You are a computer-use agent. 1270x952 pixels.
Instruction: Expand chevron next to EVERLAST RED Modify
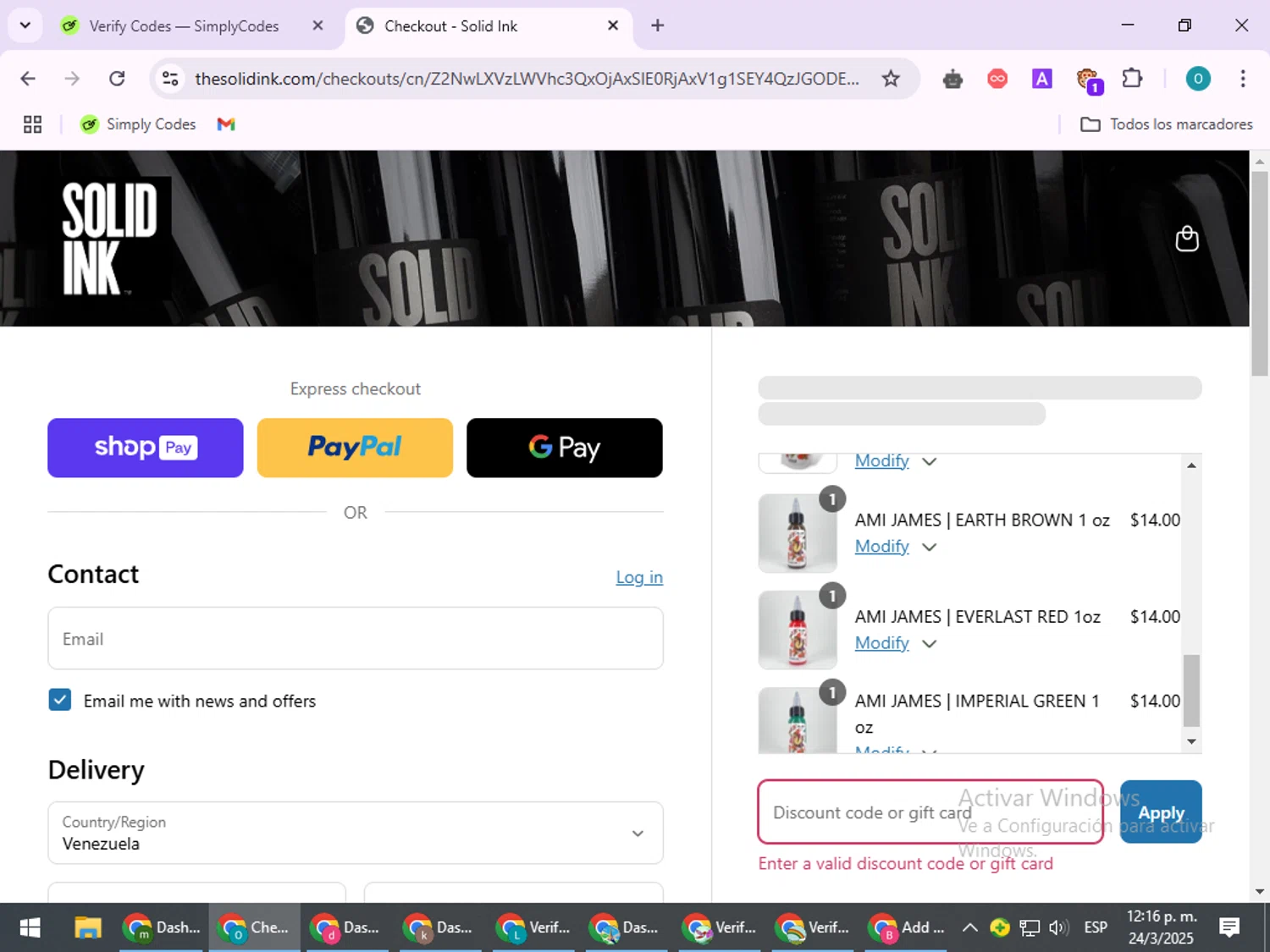929,643
